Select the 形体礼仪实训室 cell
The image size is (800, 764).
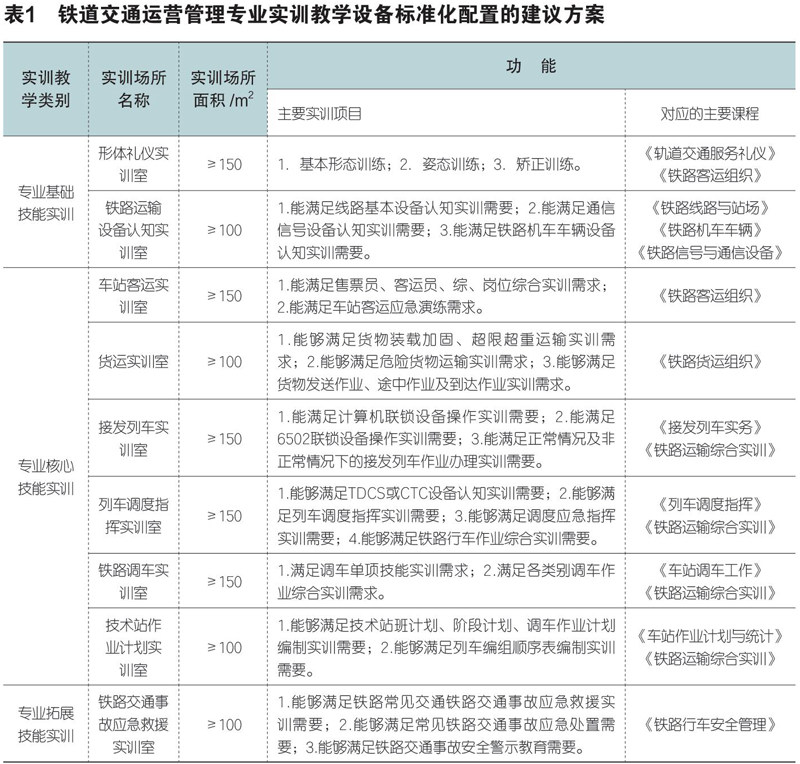[133, 164]
